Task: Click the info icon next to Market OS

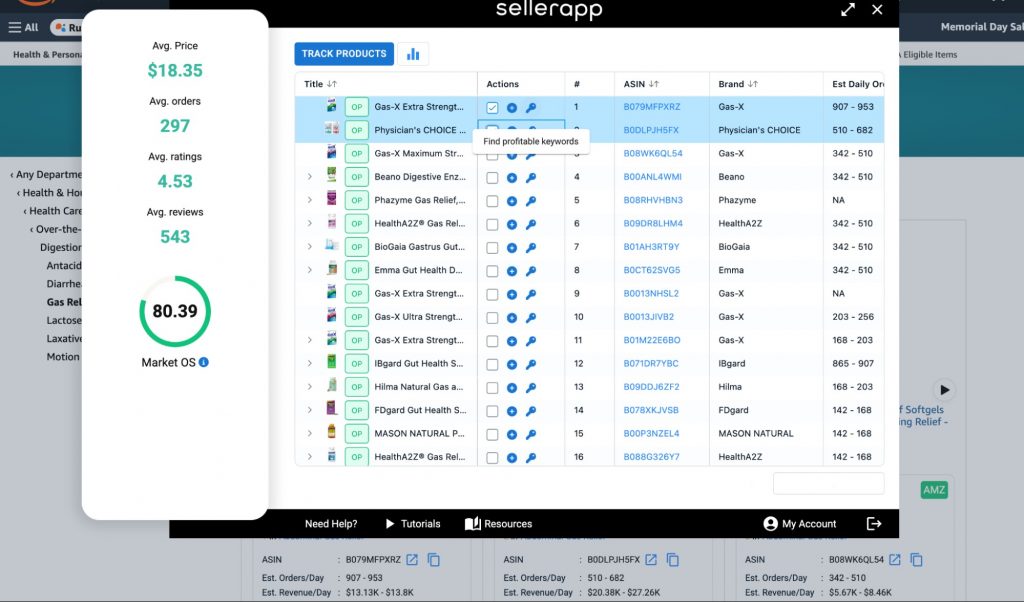Action: 204,362
